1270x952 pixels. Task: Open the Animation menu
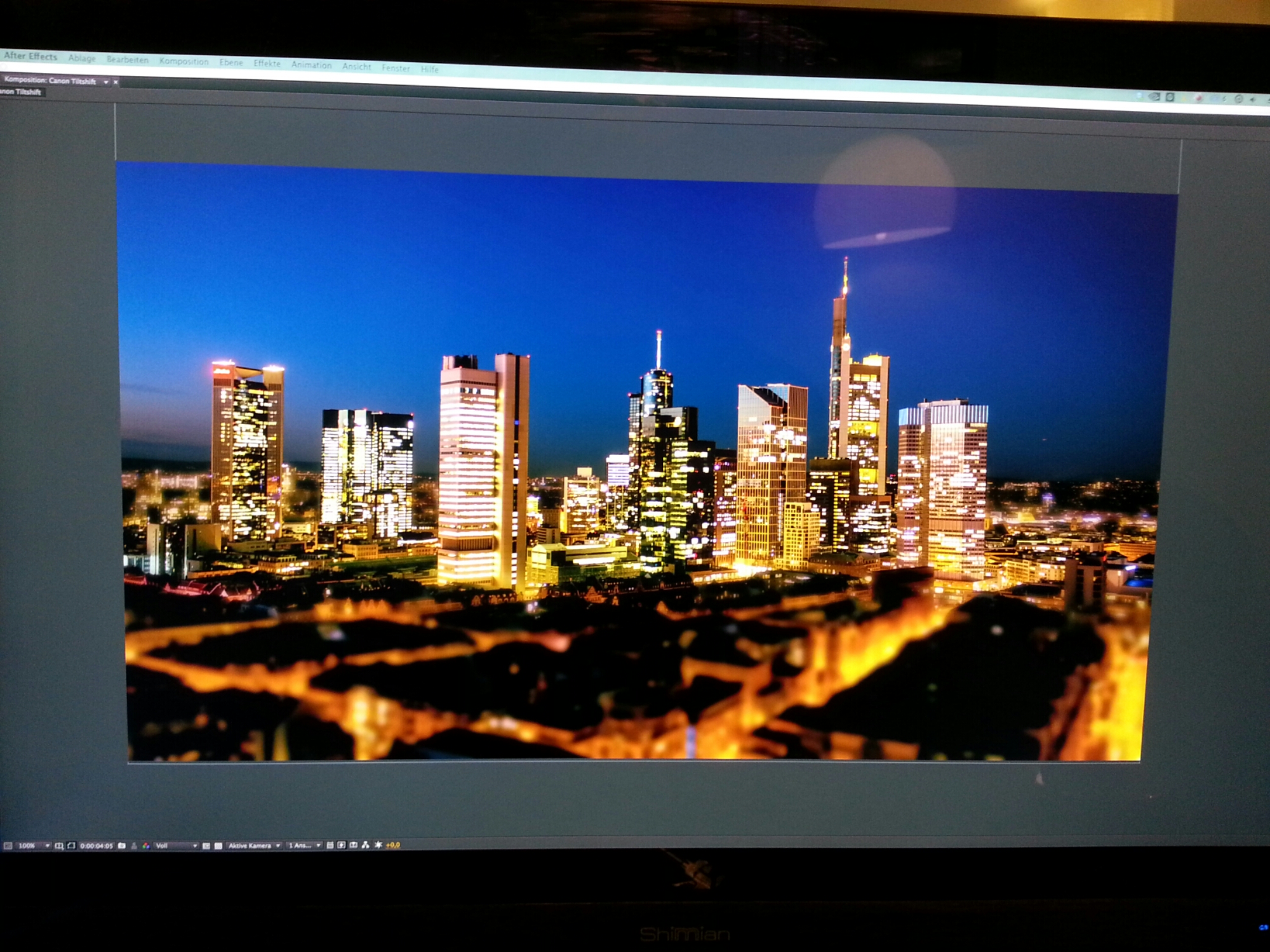(x=311, y=65)
